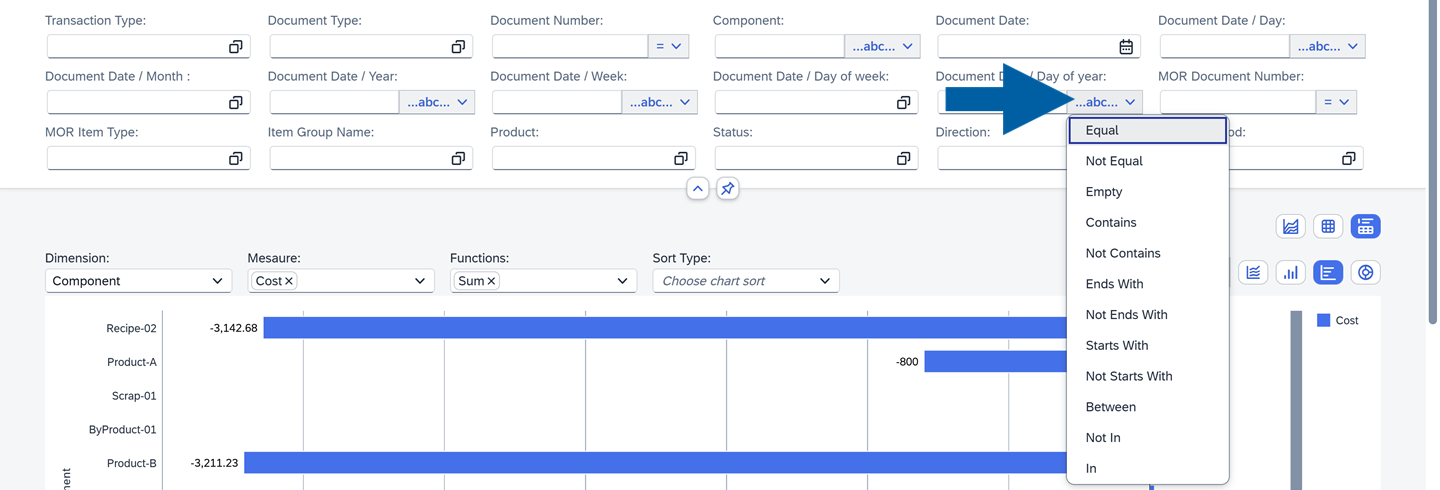The height and width of the screenshot is (490, 1440).
Task: Pick the "Between" operator option
Action: click(1111, 407)
